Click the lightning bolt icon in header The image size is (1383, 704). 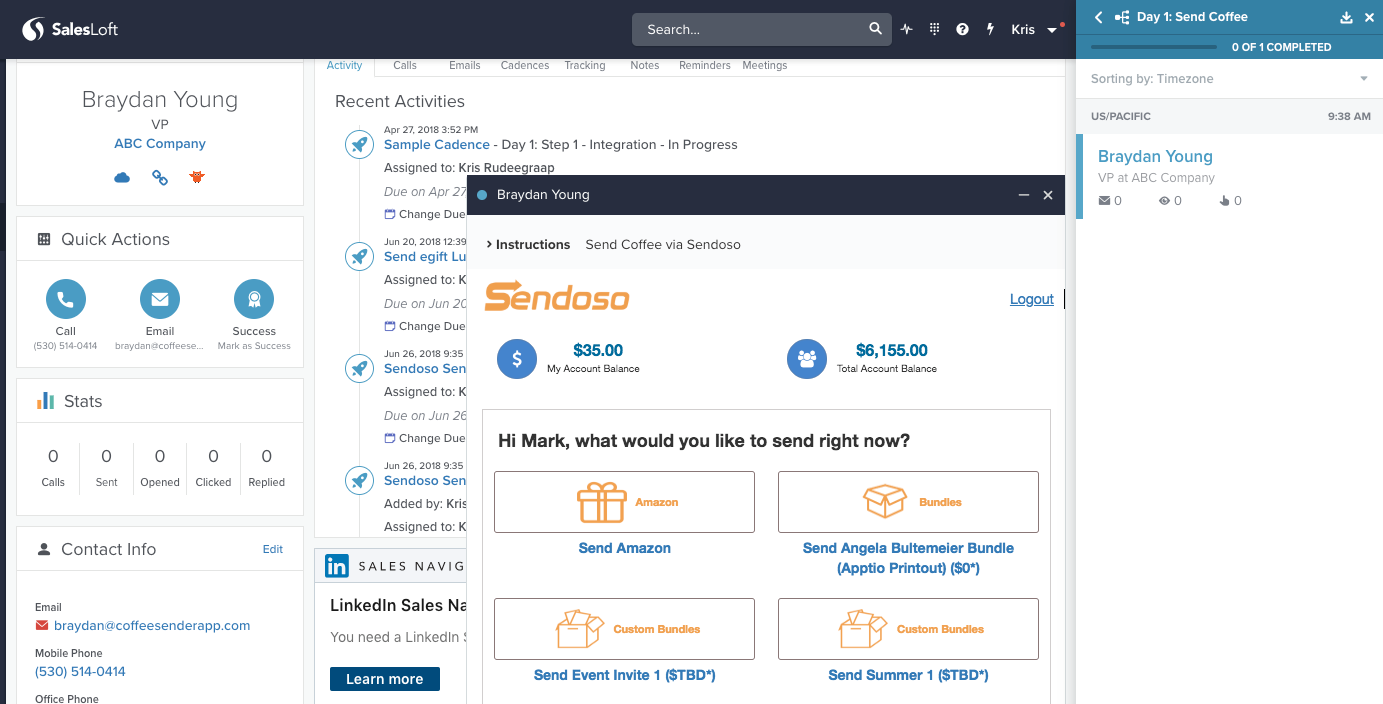click(990, 29)
